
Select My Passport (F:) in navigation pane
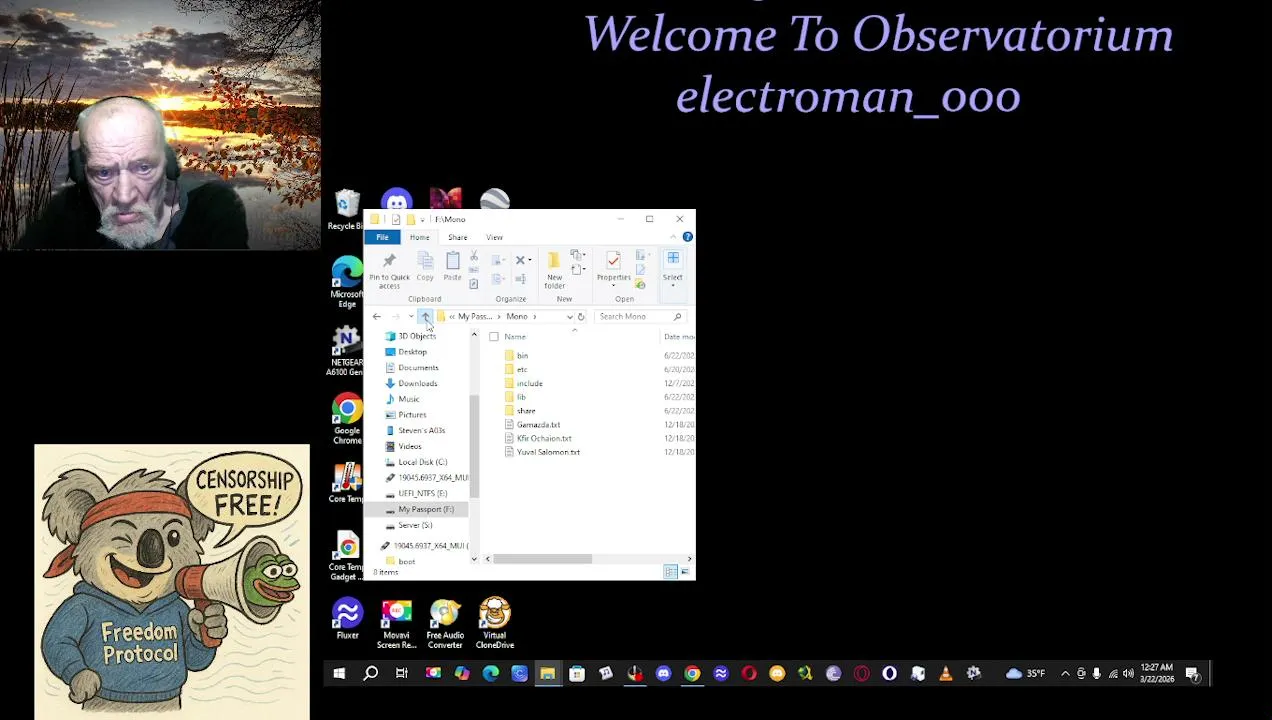[425, 509]
